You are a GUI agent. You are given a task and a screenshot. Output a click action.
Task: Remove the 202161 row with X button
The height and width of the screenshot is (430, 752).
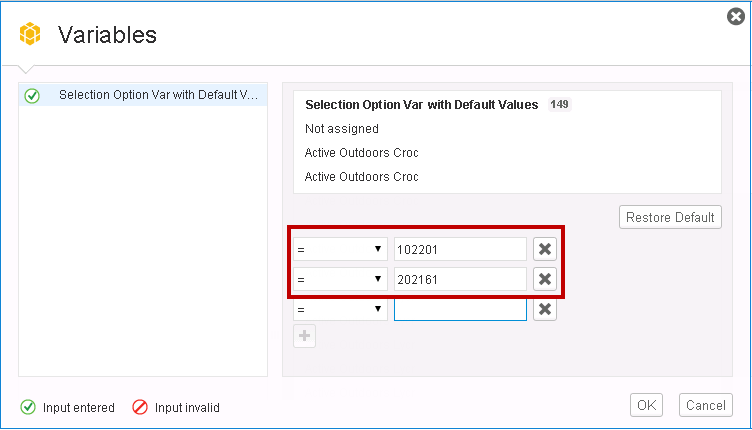[545, 279]
